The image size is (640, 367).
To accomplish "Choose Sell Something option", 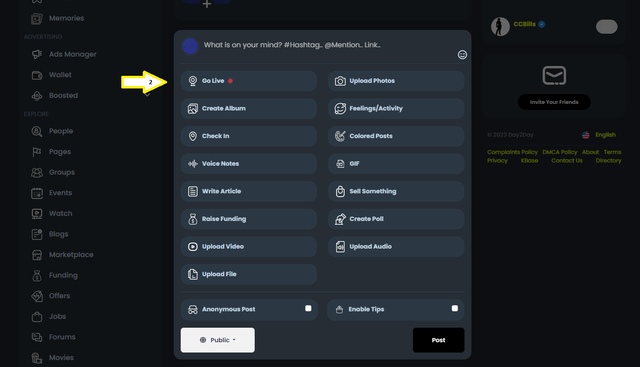I will point(396,191).
